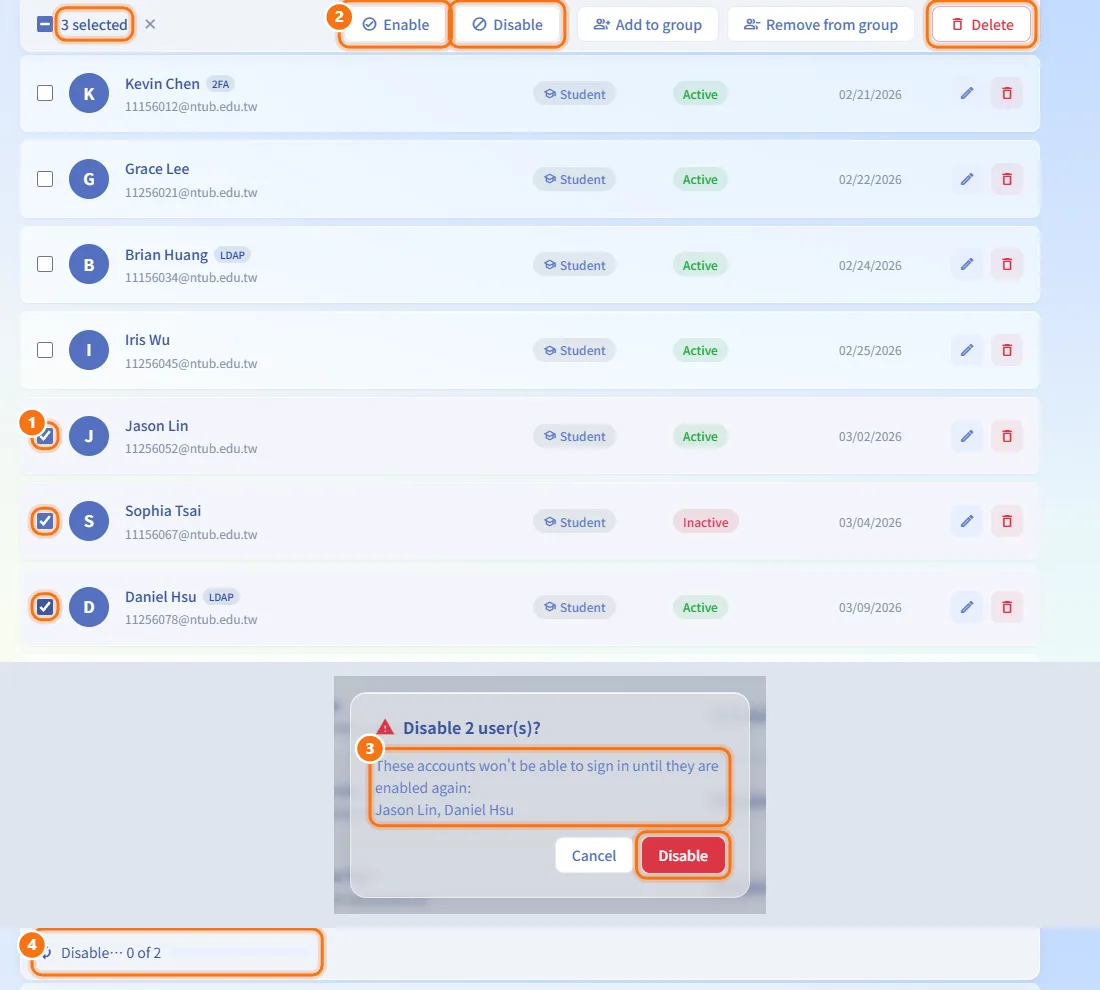Click Daniel Hsu's D avatar

click(89, 607)
